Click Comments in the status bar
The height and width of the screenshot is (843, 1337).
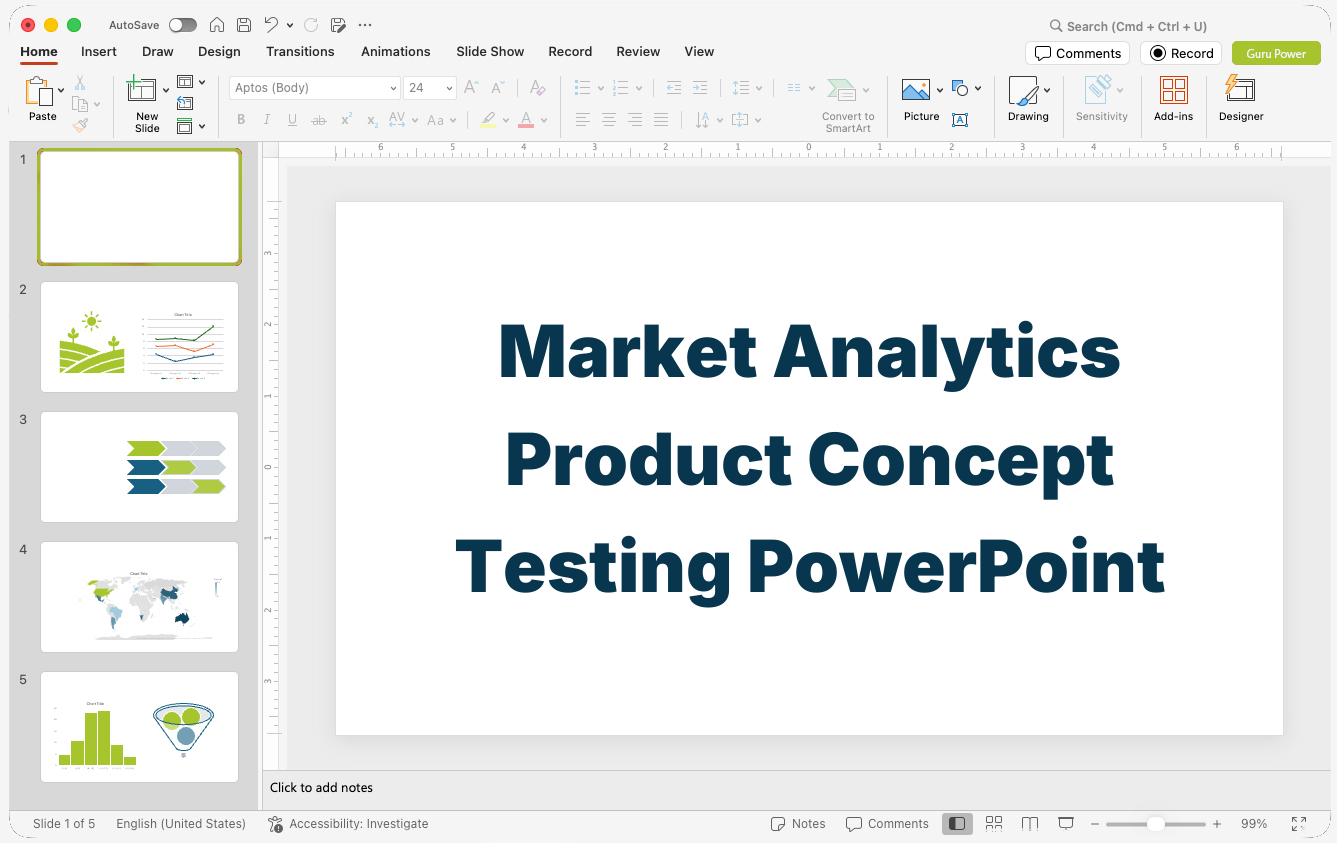[x=887, y=823]
